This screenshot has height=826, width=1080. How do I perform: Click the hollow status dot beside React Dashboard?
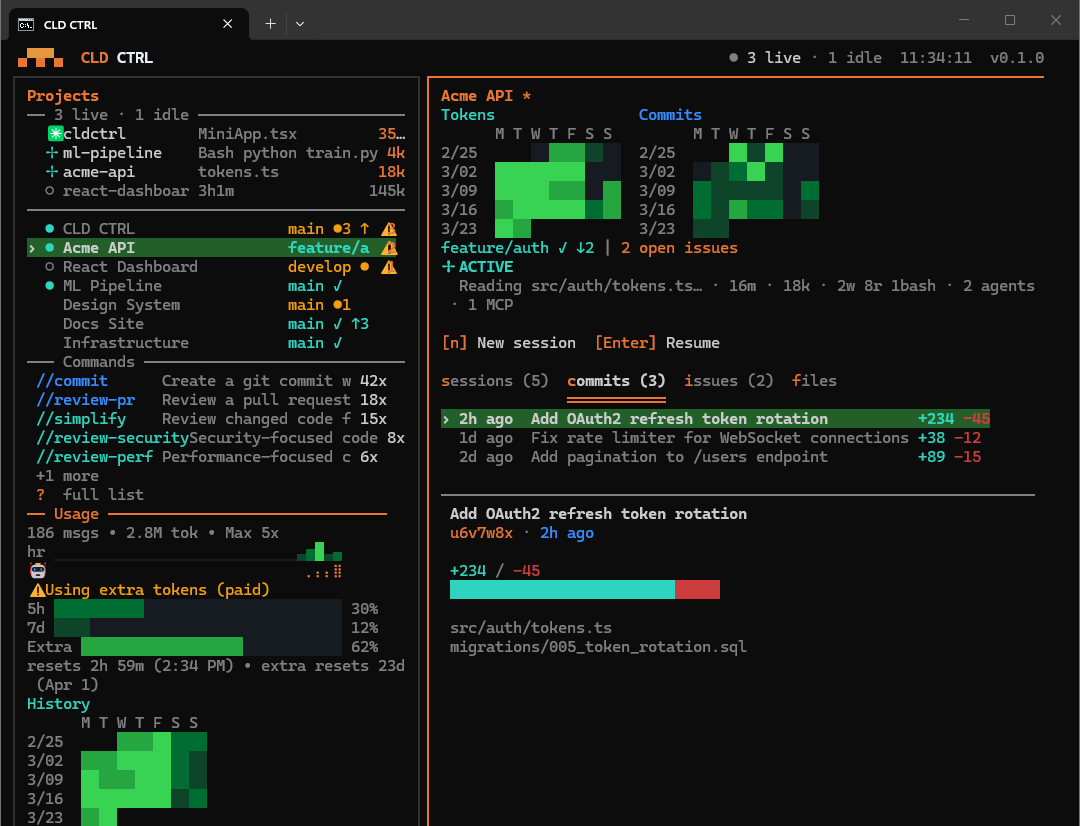click(x=50, y=267)
